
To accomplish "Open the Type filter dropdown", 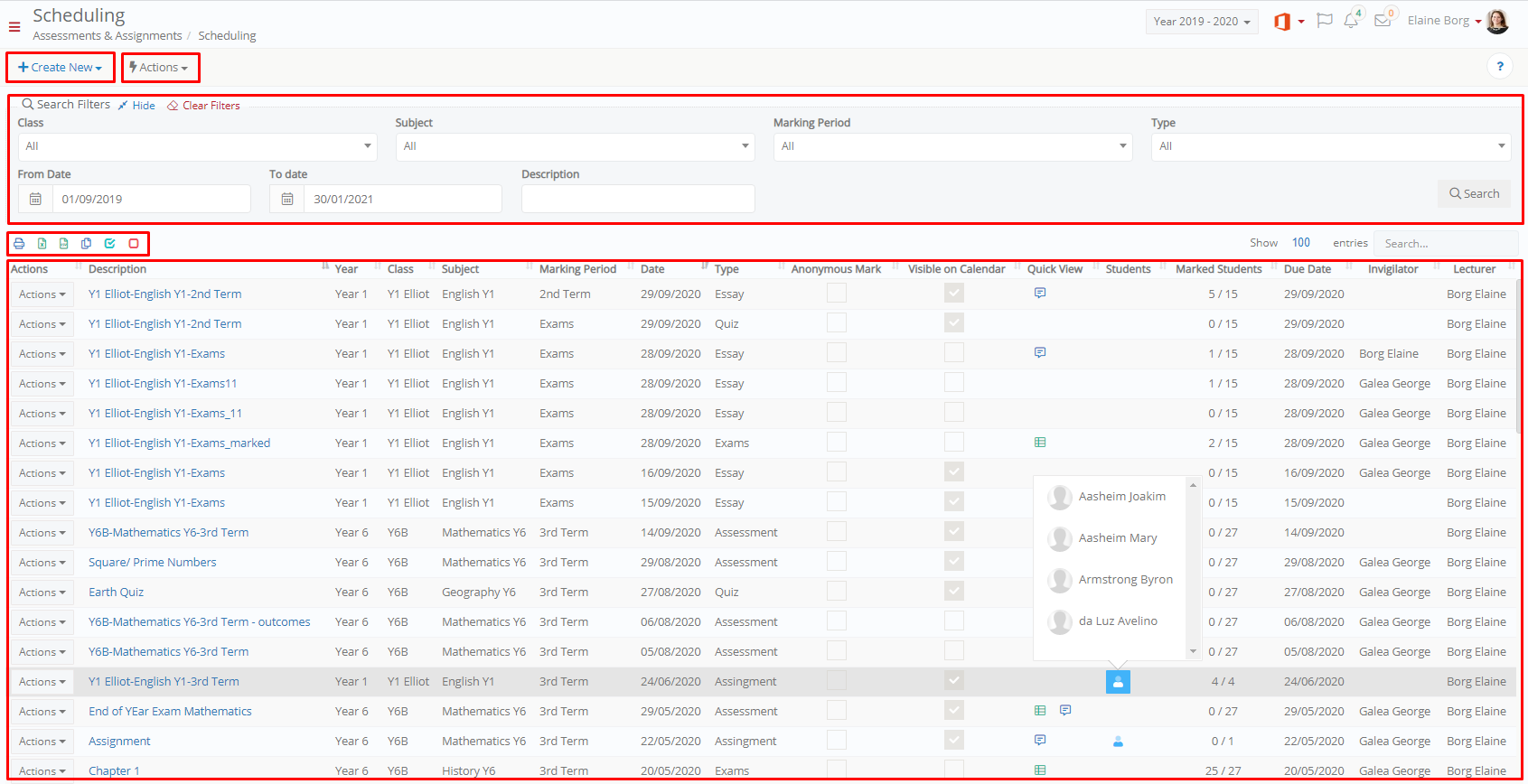I will coord(1331,146).
